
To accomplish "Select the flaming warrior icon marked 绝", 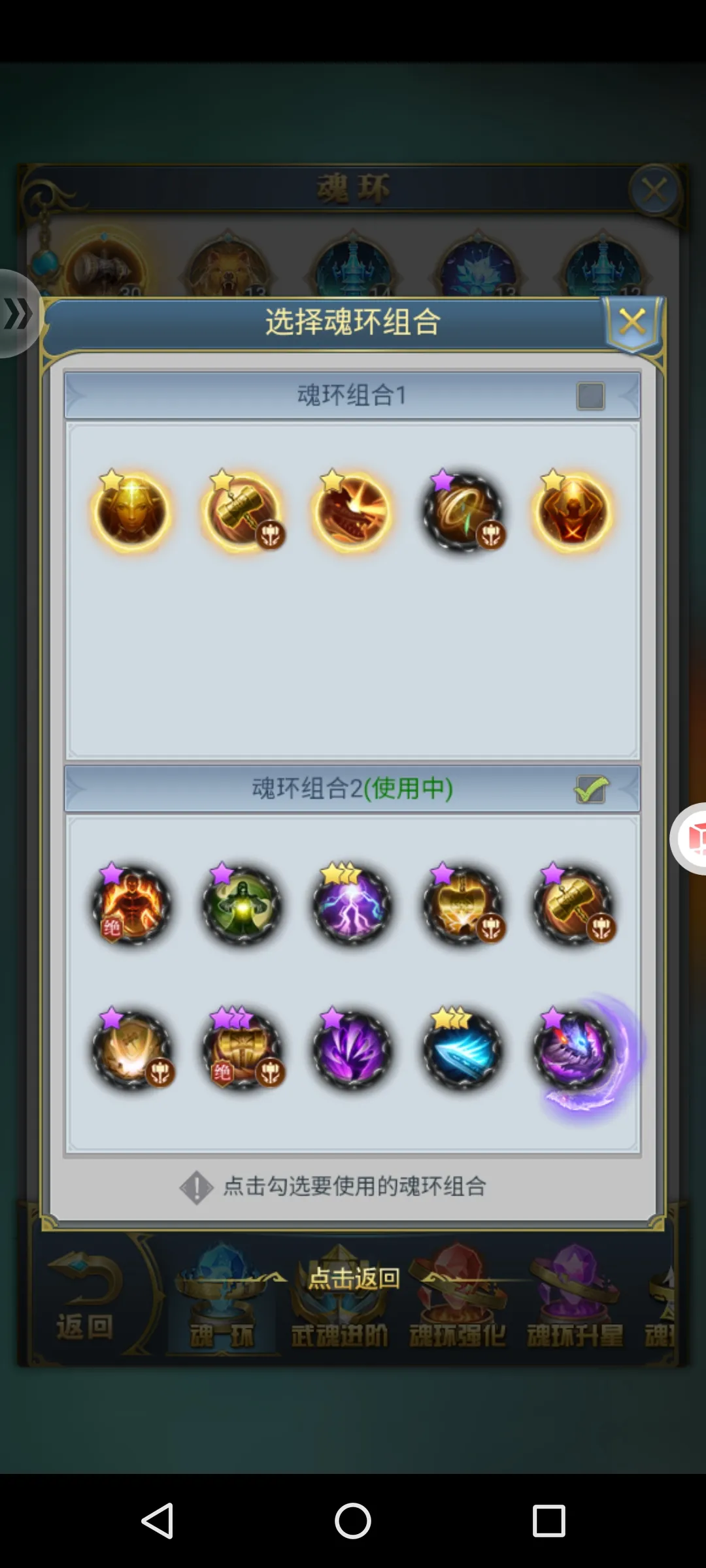I will (131, 904).
